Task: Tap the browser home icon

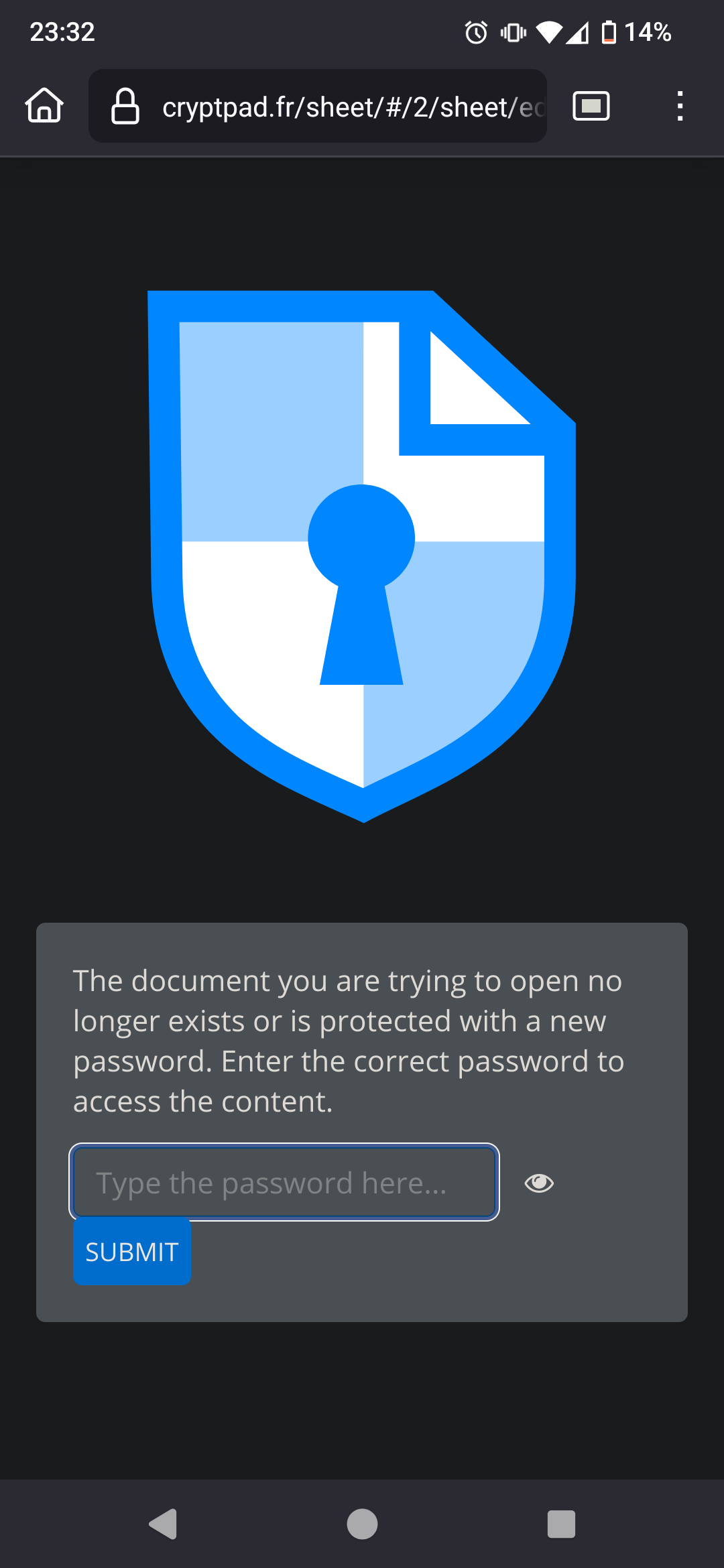Action: coord(44,106)
